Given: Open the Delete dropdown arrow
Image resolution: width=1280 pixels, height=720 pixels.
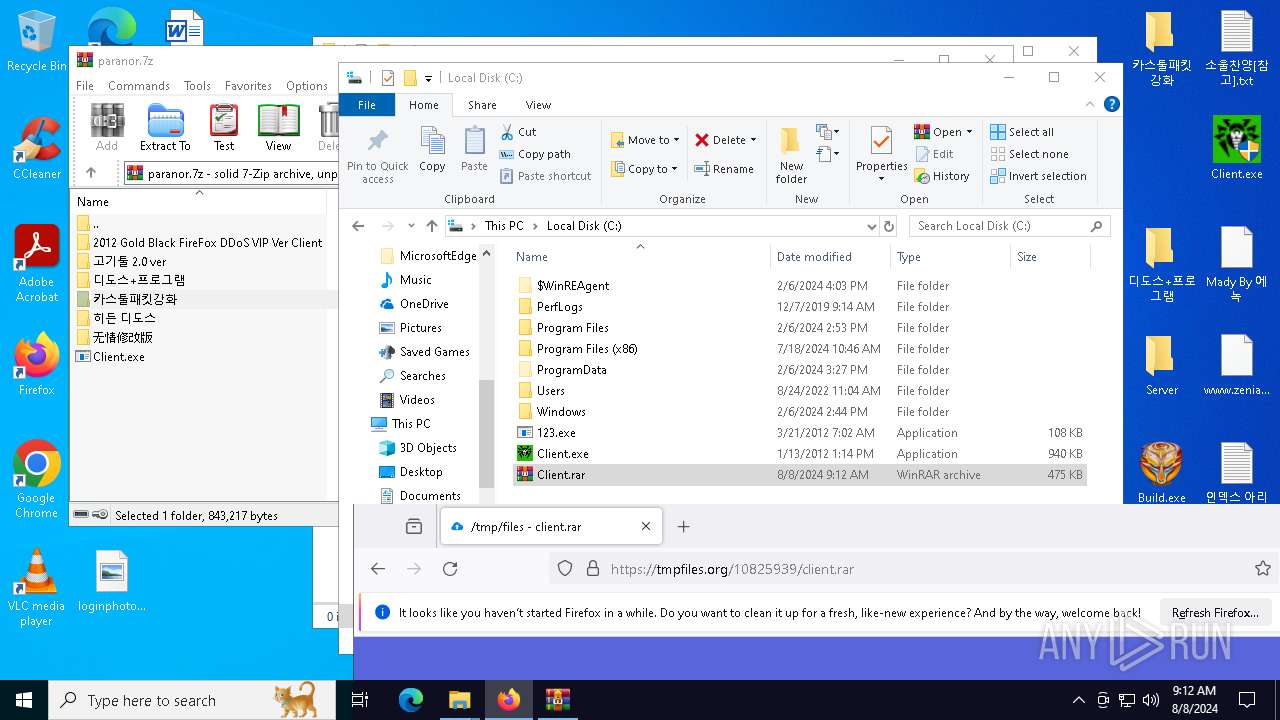Looking at the screenshot, I should pos(753,140).
